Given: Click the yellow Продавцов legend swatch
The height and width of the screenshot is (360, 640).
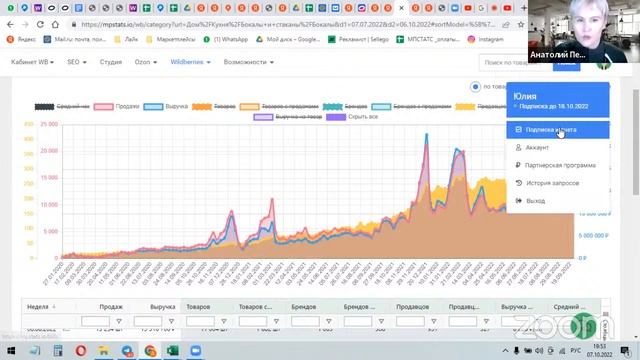Looking at the screenshot, I should (465, 107).
